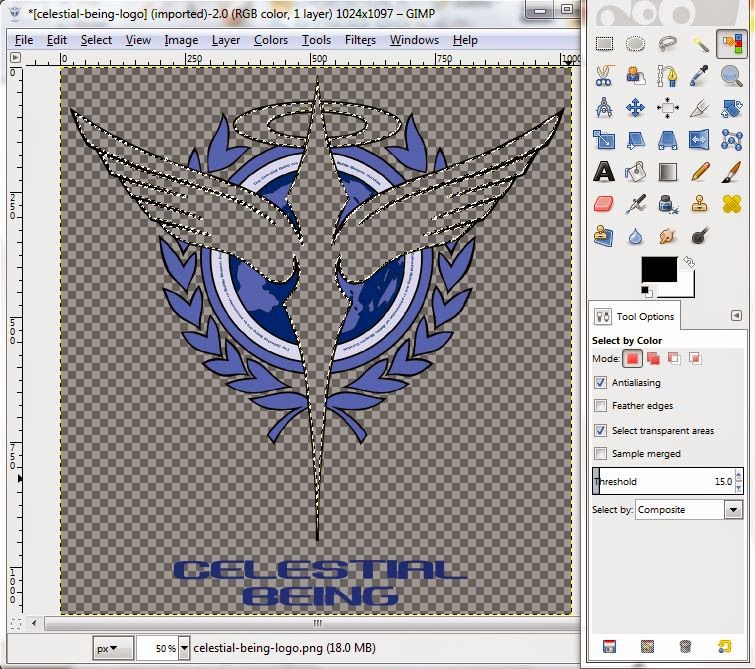Select the Rectangle Select tool
Screen dimensions: 755x669
(x=604, y=44)
